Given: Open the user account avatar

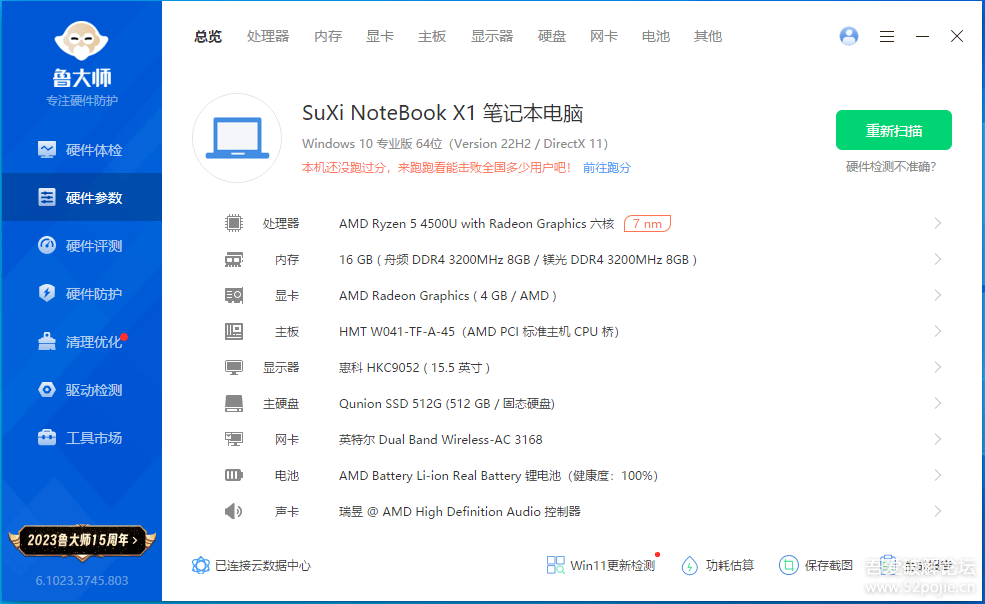Looking at the screenshot, I should (849, 36).
